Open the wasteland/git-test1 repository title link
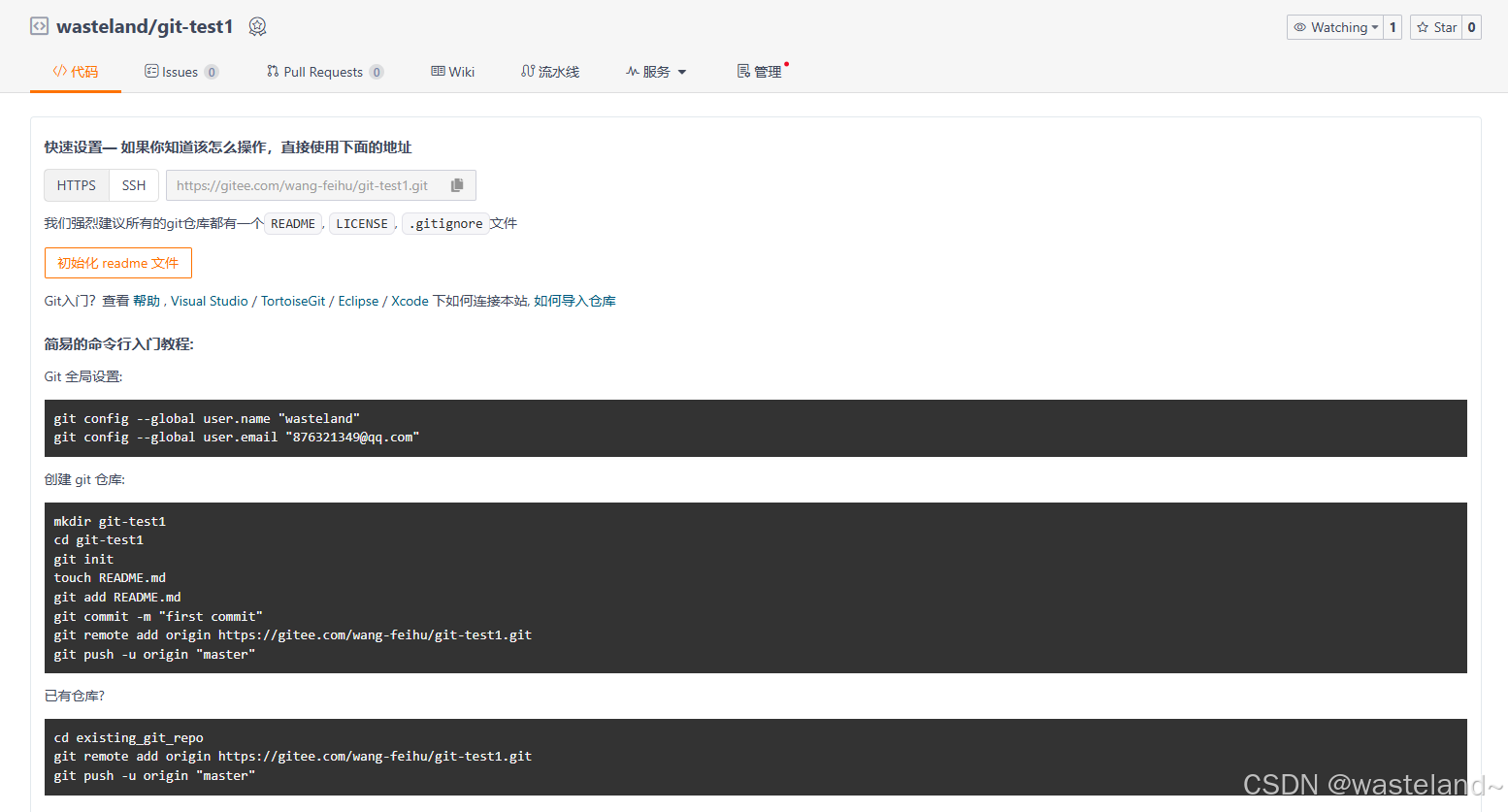The height and width of the screenshot is (812, 1508). (145, 27)
